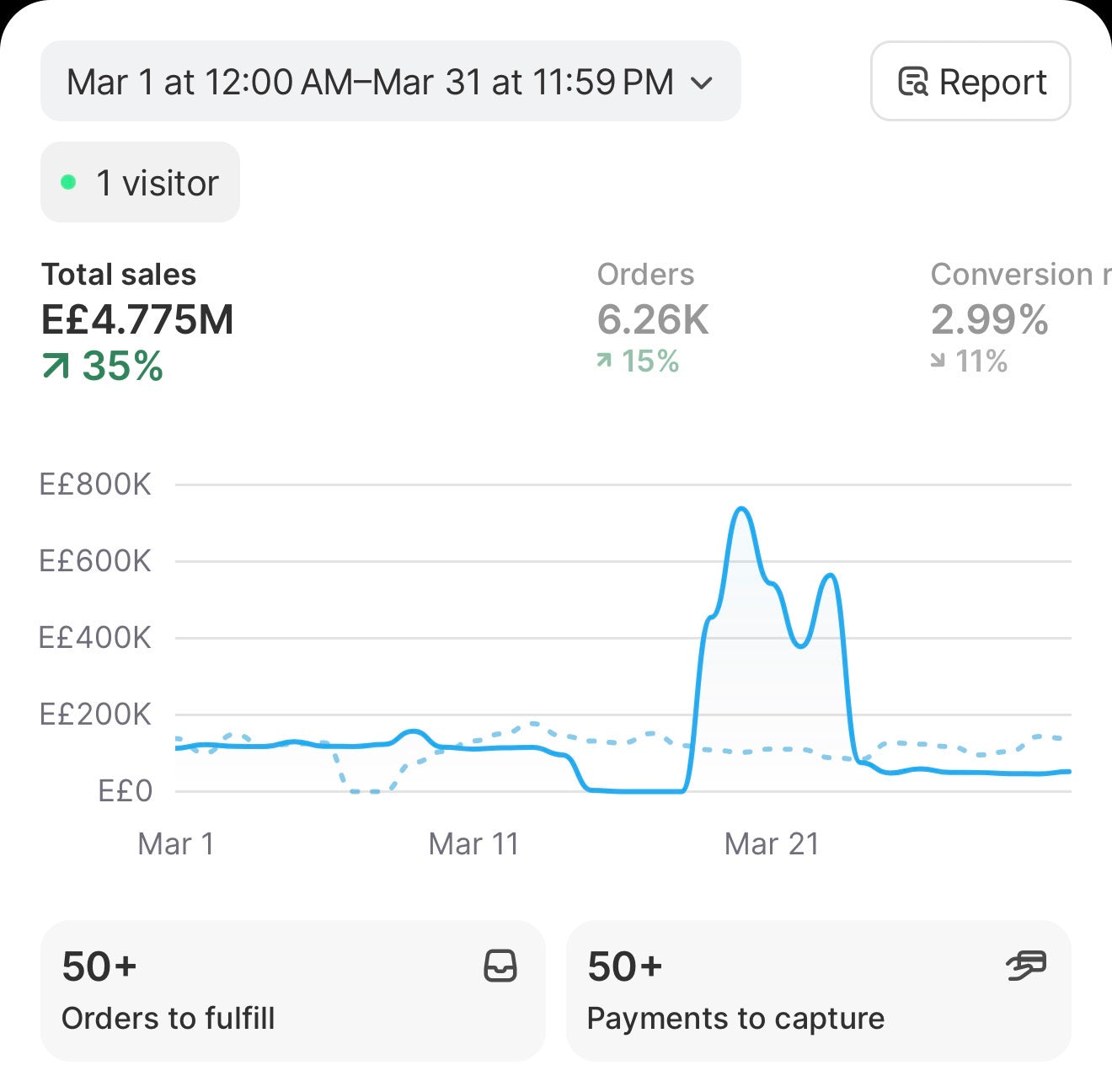Select the Total sales metric
Image resolution: width=1112 pixels, height=1092 pixels.
[x=138, y=322]
